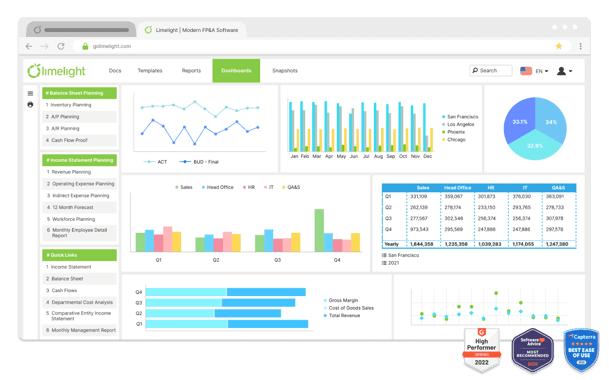The height and width of the screenshot is (380, 609).
Task: Reload the page with the refresh icon
Action: tap(61, 46)
